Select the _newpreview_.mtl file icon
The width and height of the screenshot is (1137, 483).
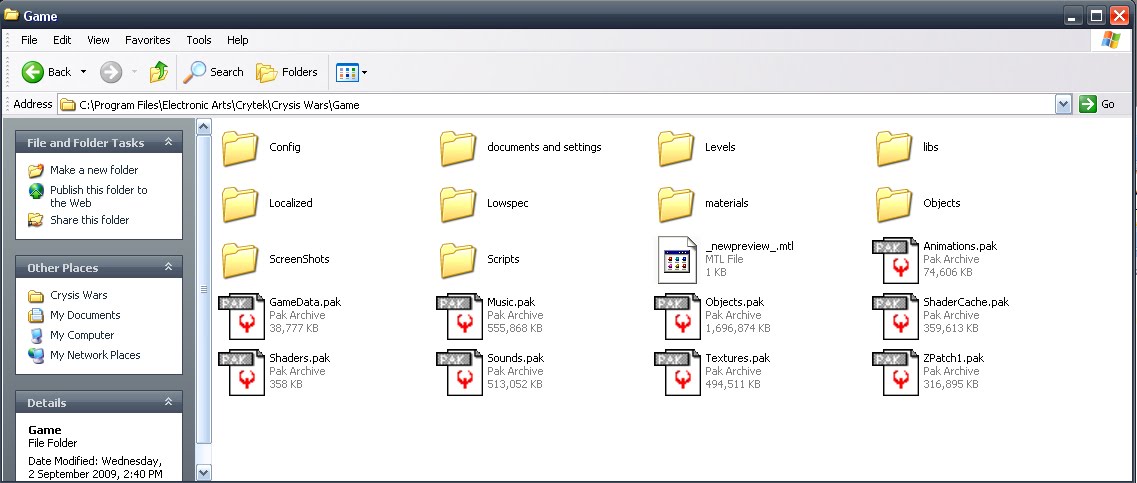point(677,260)
